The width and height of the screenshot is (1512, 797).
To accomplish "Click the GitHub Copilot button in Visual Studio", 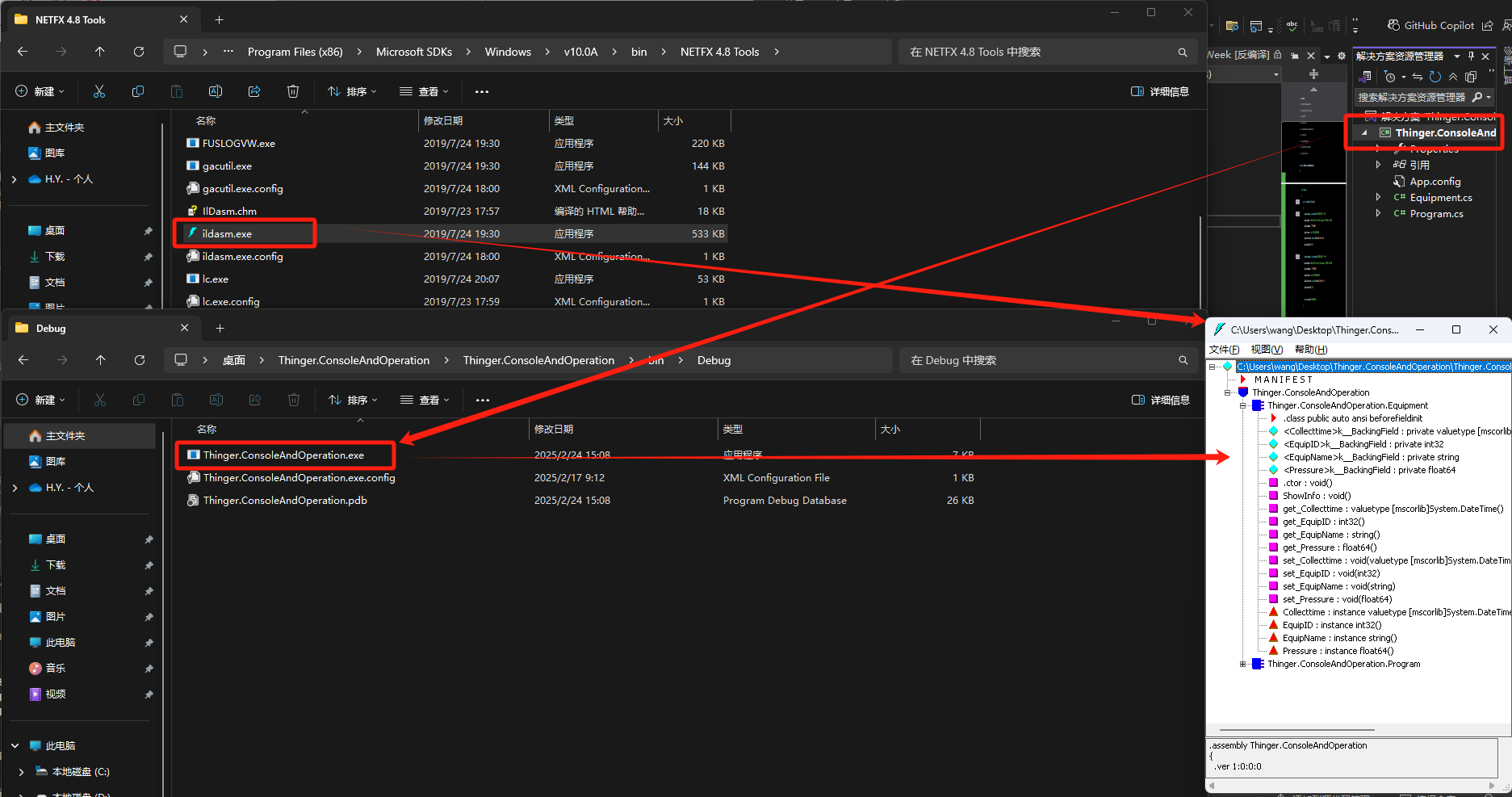I will coord(1430,25).
